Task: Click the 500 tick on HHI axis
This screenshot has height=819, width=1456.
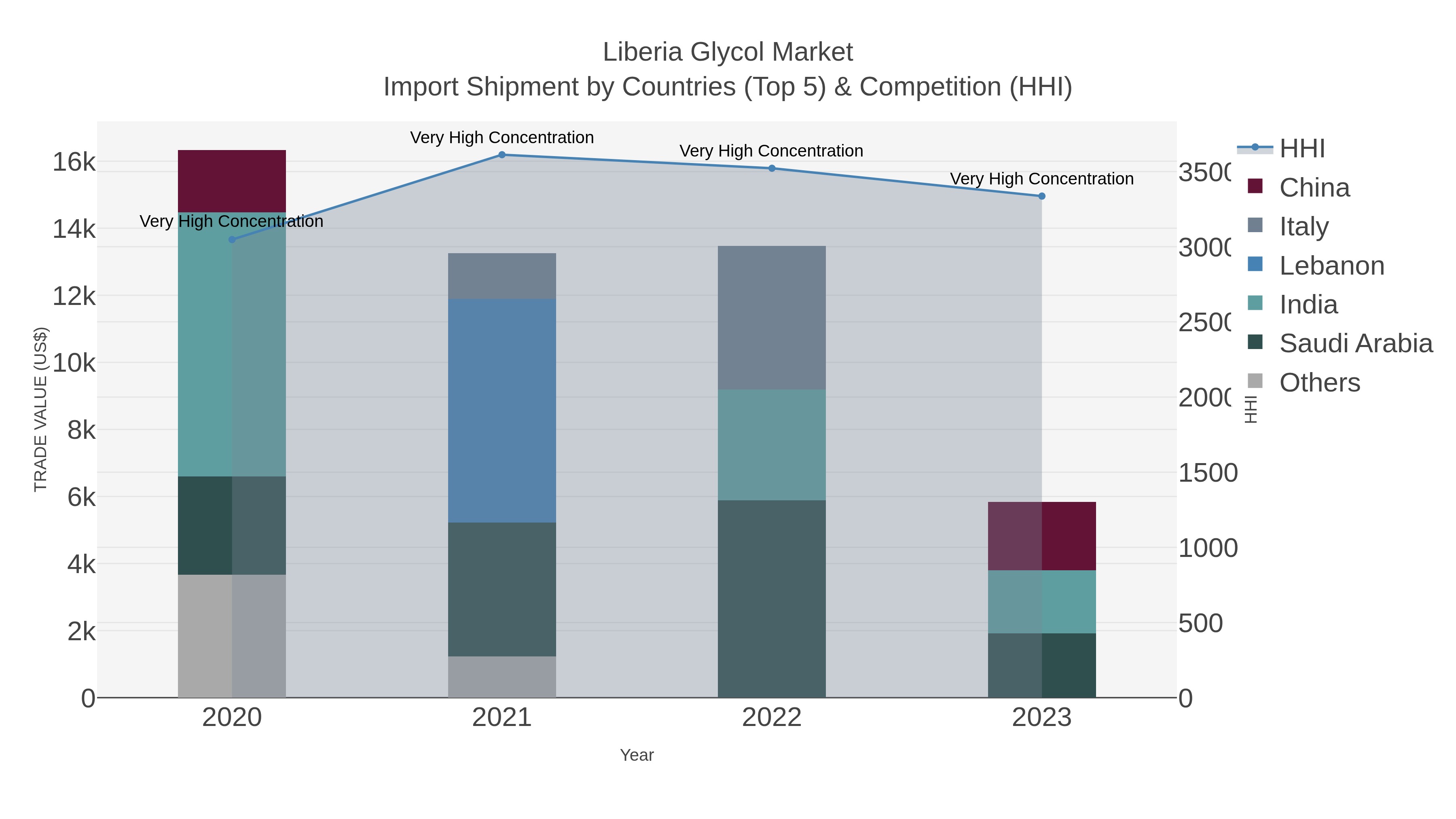Action: click(1200, 623)
